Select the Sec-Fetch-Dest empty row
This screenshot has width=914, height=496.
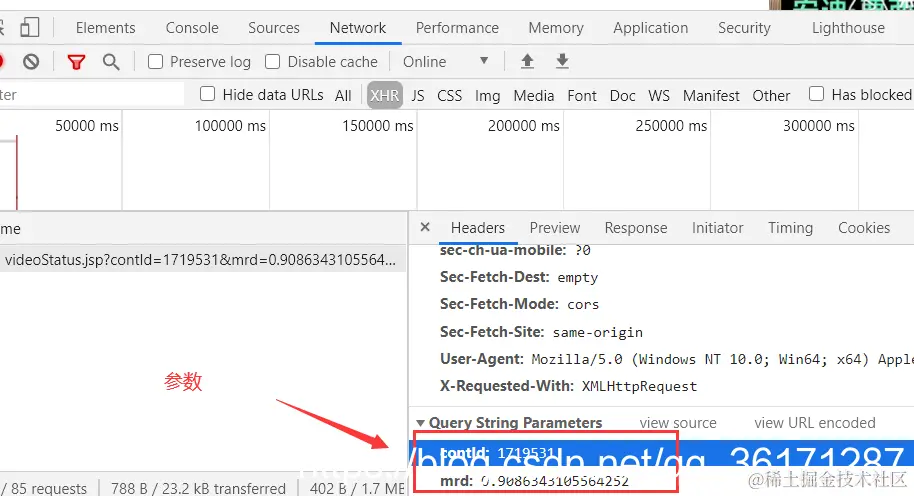519,277
